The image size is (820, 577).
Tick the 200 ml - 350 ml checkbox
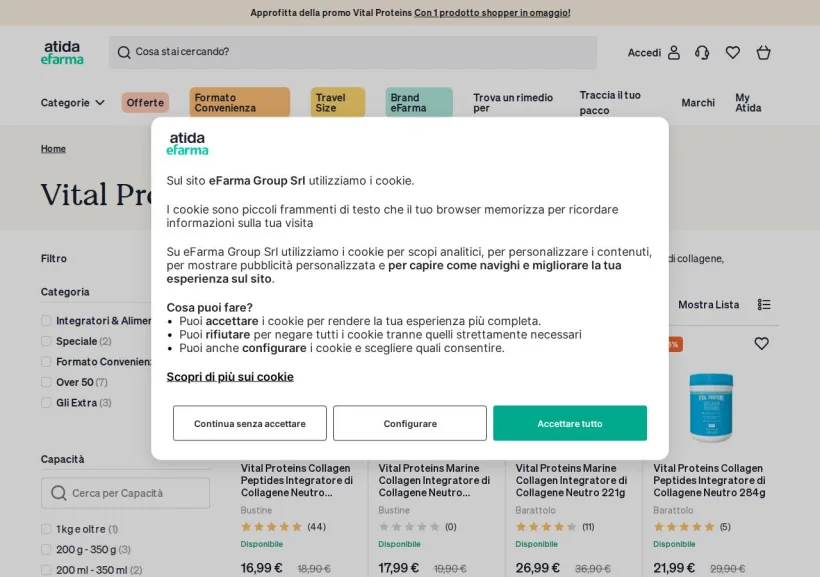46,570
